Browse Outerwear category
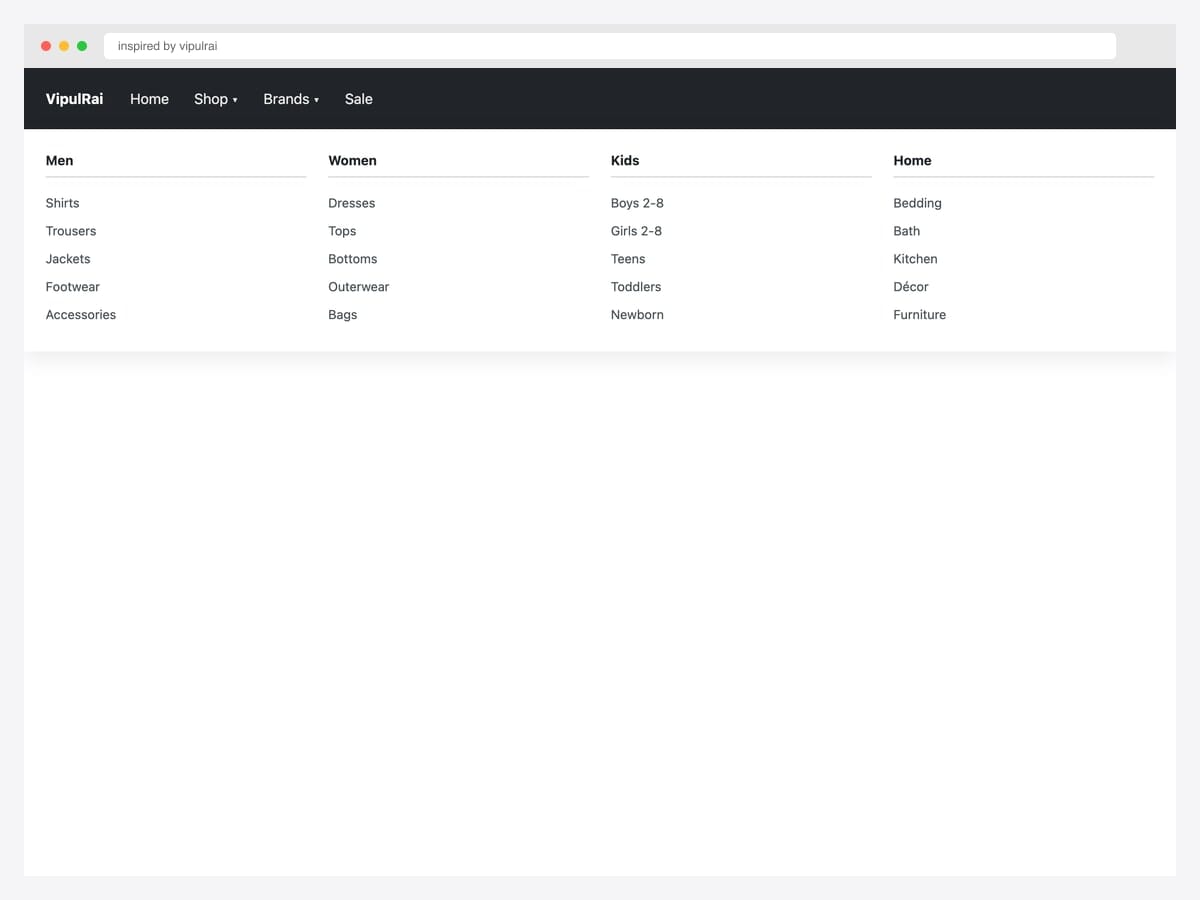Viewport: 1200px width, 900px height. click(x=359, y=287)
